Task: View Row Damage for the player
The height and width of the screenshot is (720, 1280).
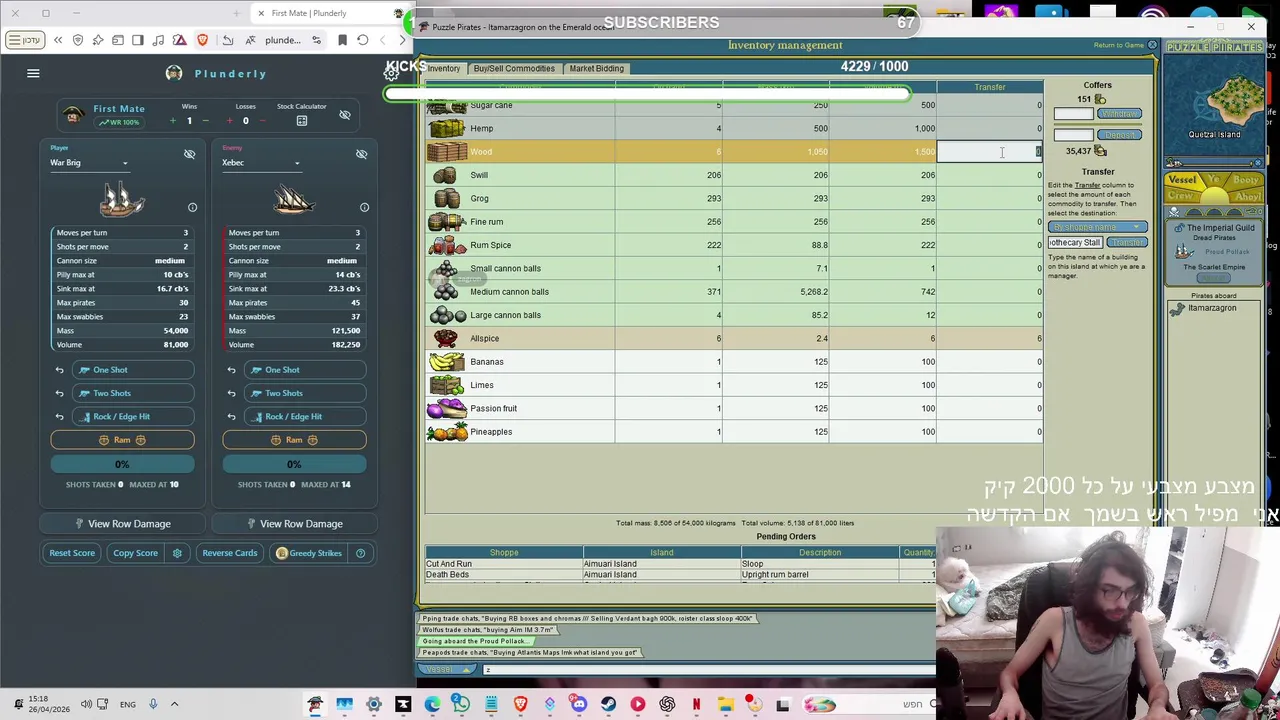Action: click(x=122, y=524)
